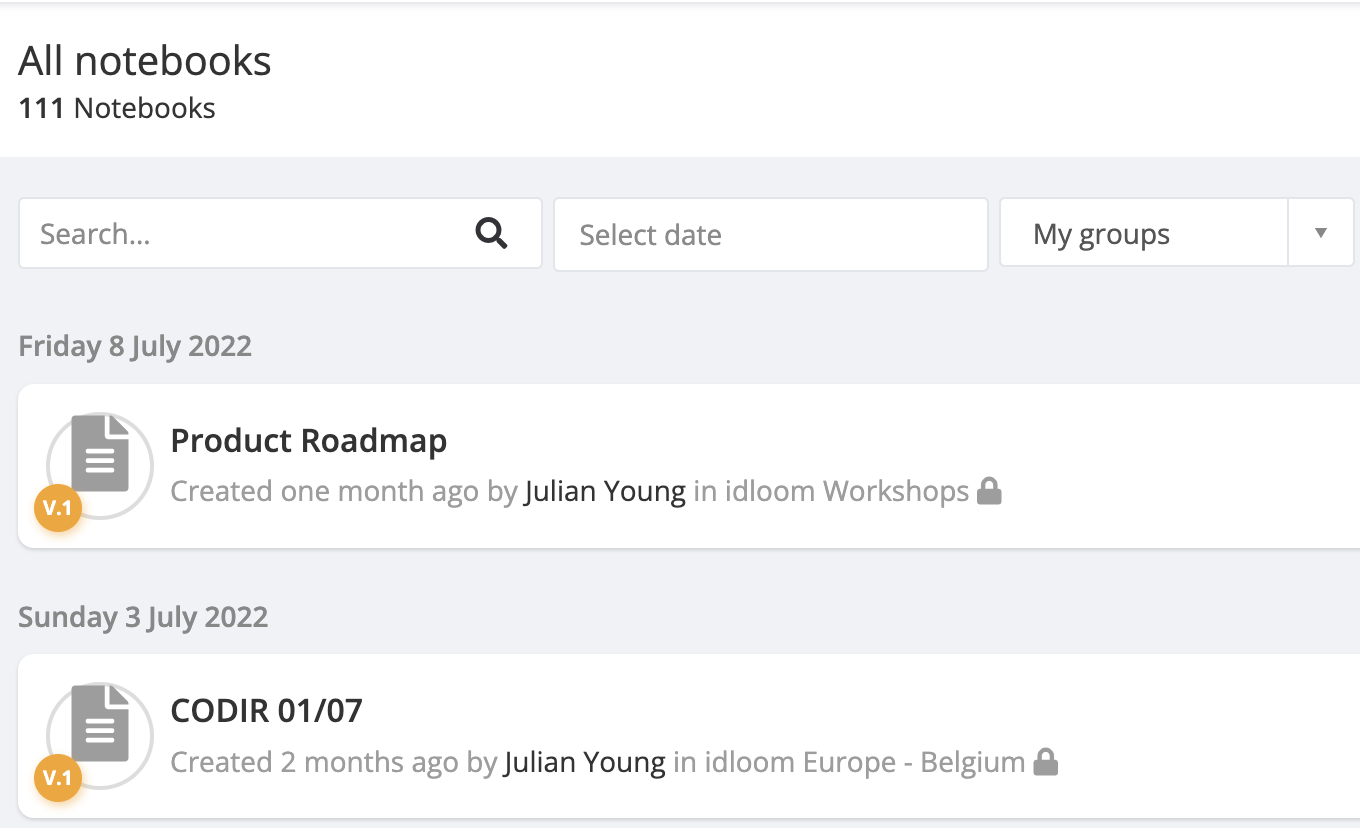
Task: Click Julian Young on CODIR 01/07
Action: tap(585, 762)
